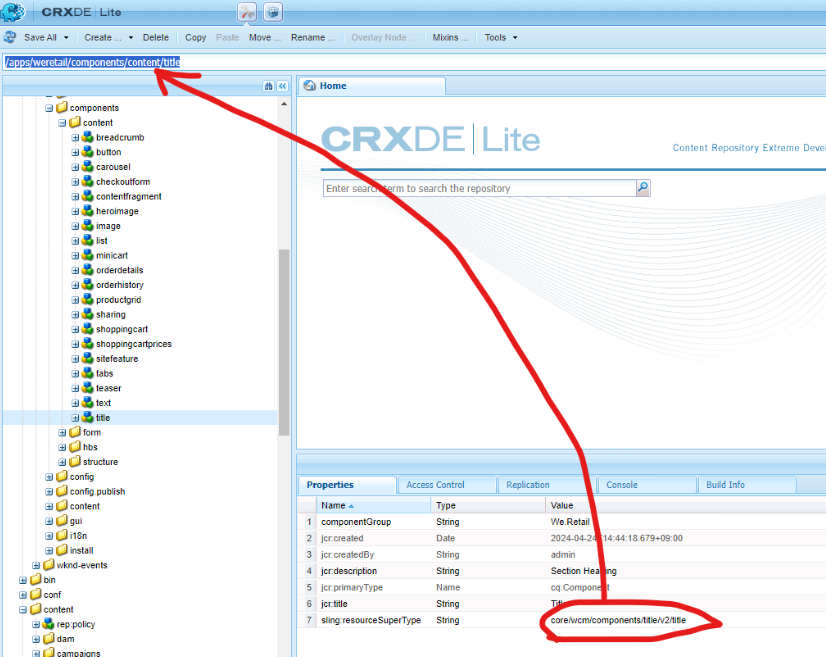Expand the hbs folder node
Image resolution: width=826 pixels, height=657 pixels.
click(x=62, y=447)
